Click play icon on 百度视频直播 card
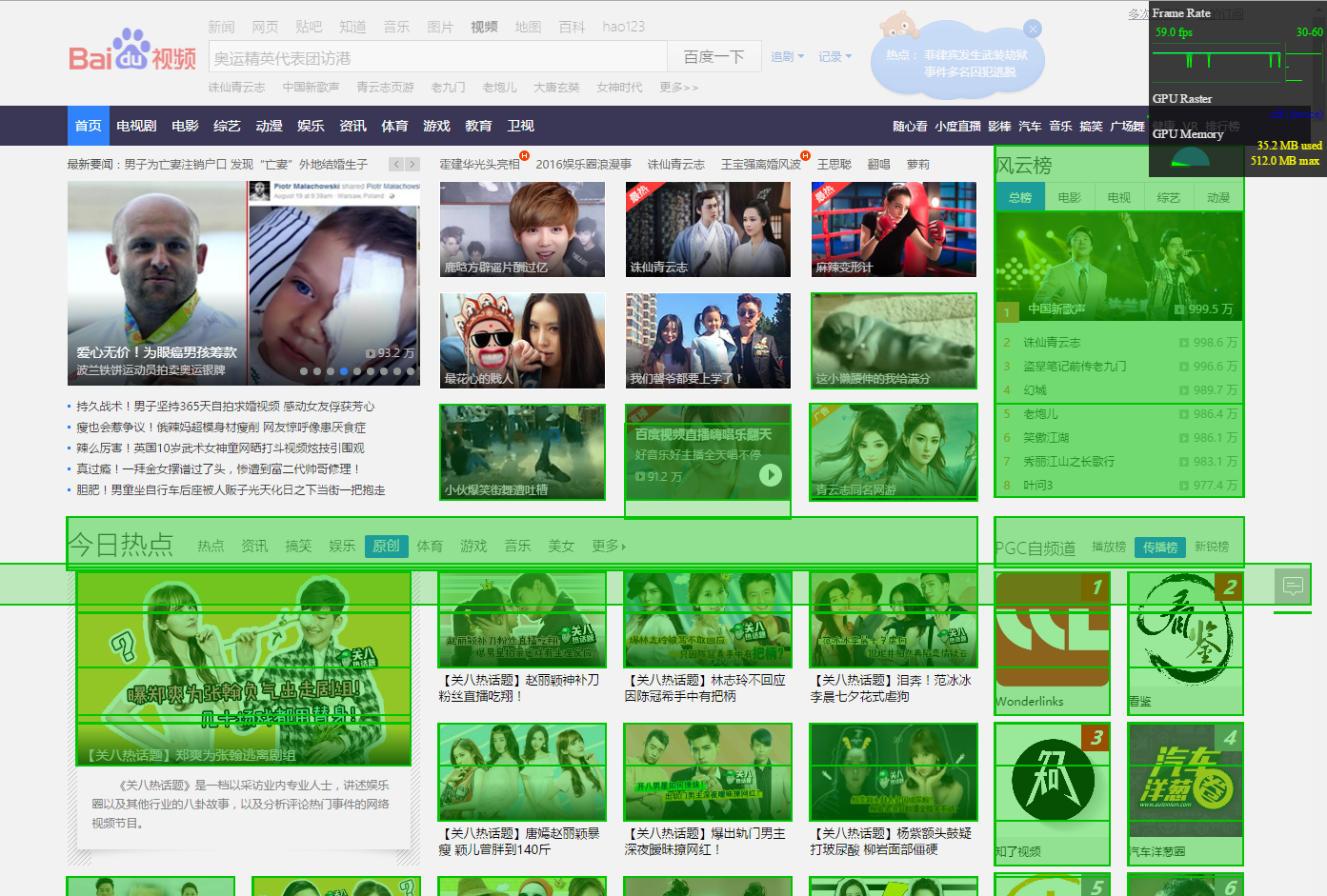This screenshot has width=1327, height=896. pyautogui.click(x=771, y=475)
